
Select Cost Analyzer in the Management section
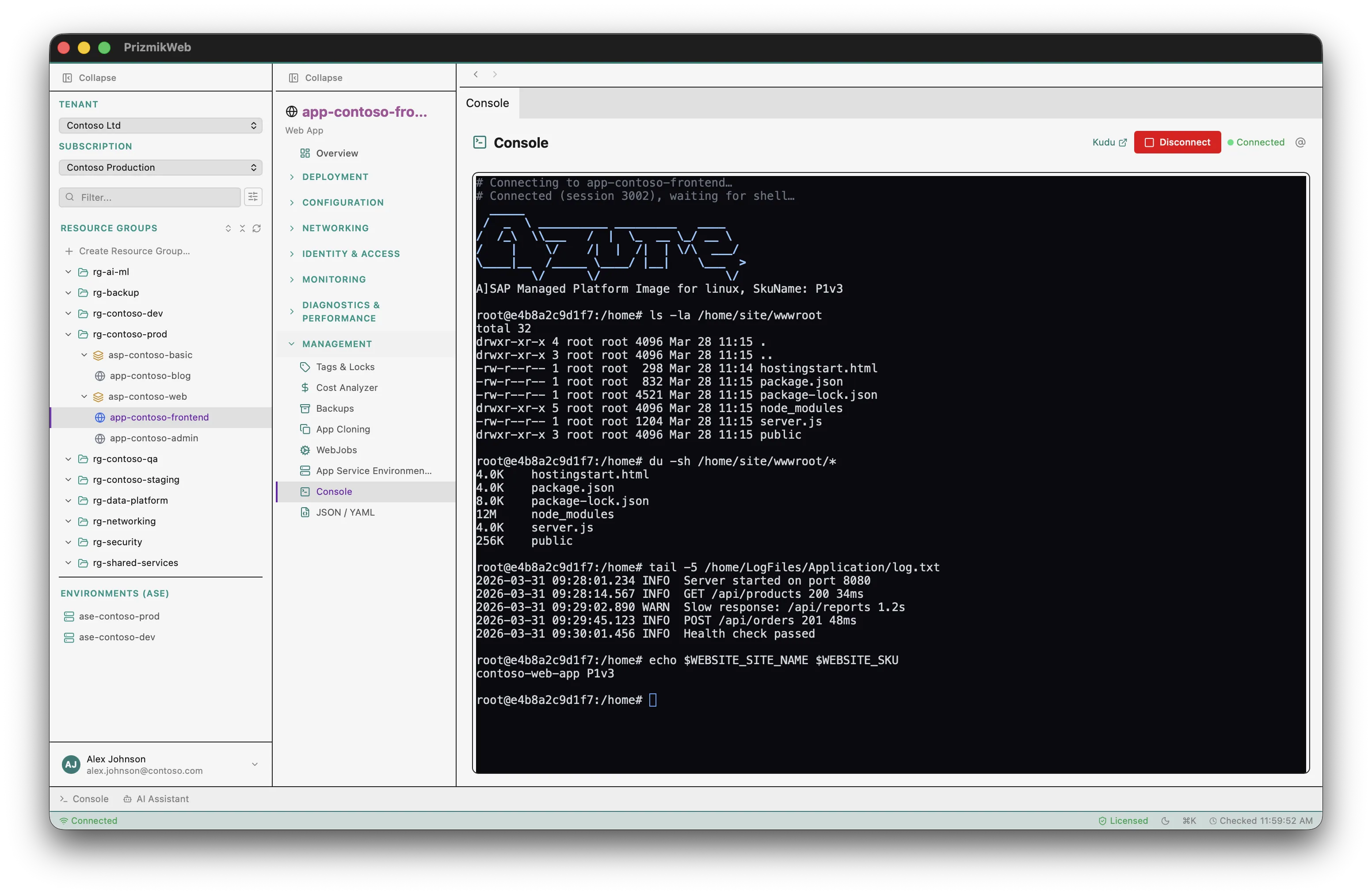[347, 387]
